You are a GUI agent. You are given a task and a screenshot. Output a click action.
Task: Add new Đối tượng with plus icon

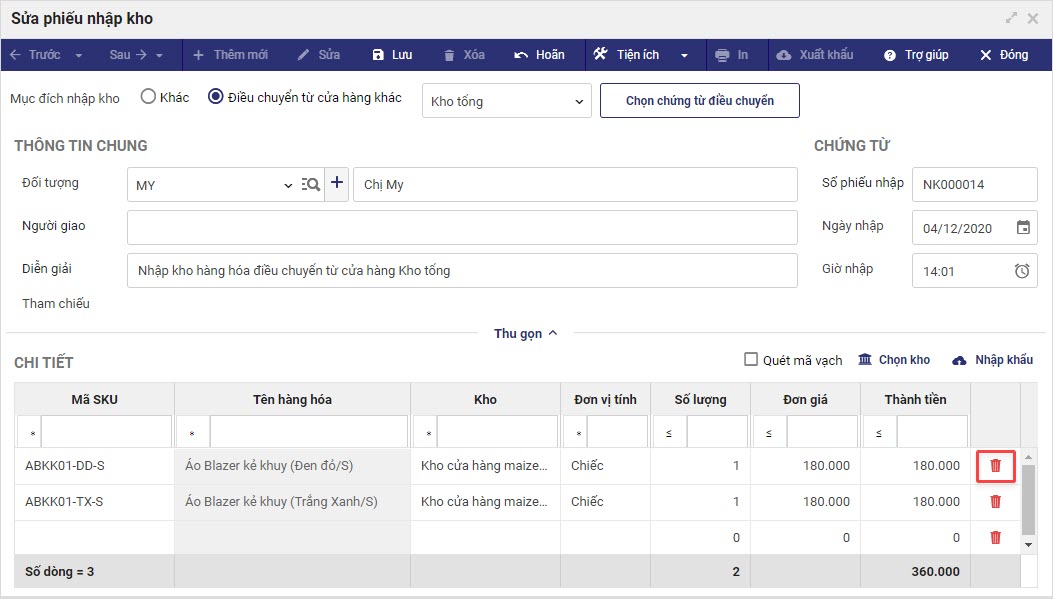(337, 184)
